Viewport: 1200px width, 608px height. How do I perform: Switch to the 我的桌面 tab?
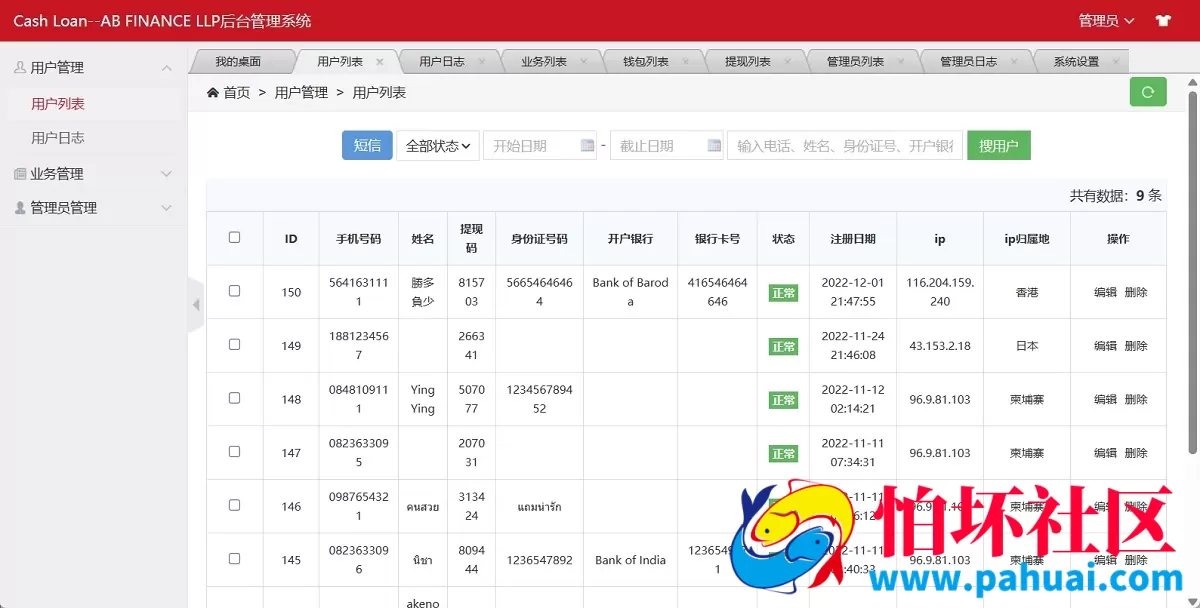[238, 61]
